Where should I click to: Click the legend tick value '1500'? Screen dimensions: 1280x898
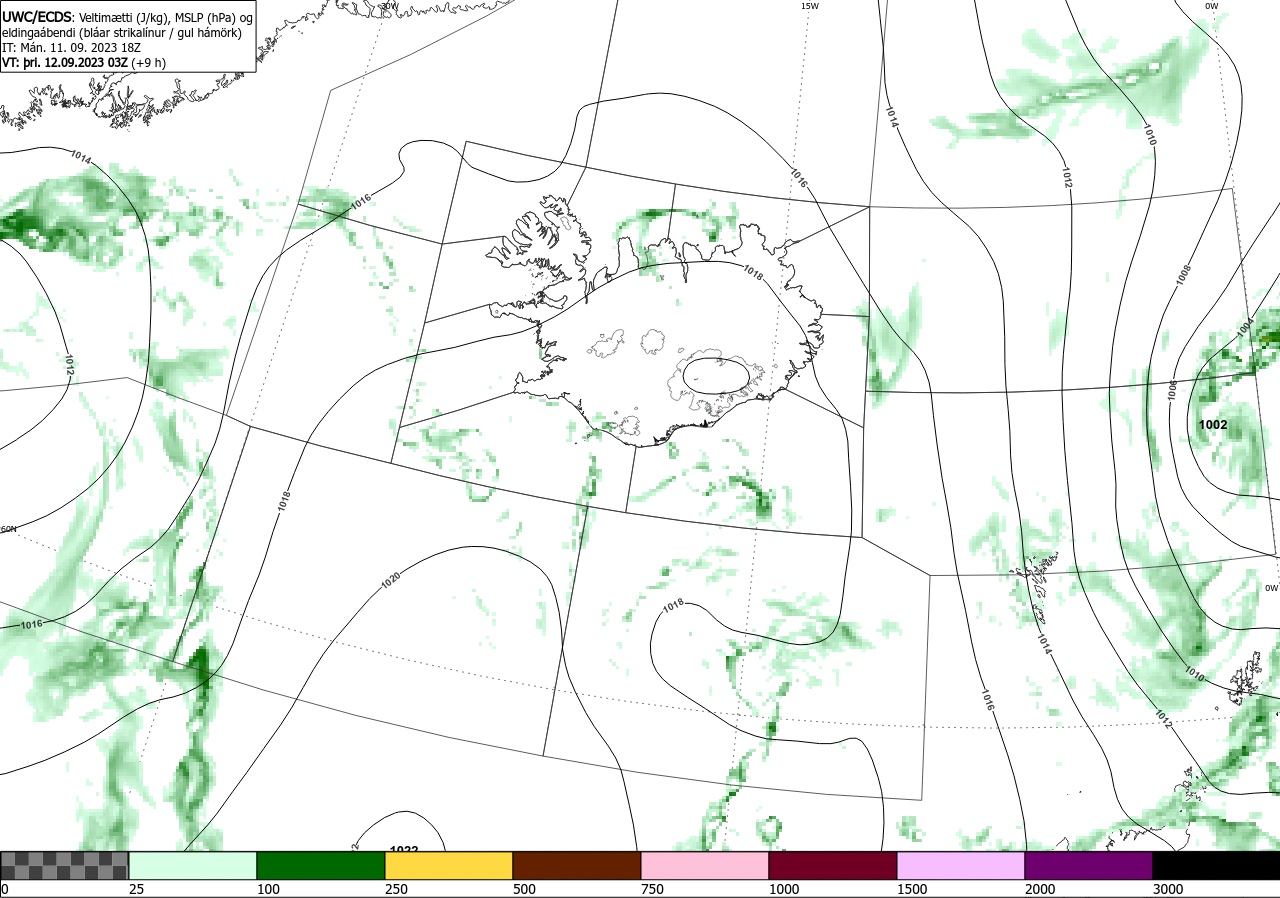[x=912, y=889]
